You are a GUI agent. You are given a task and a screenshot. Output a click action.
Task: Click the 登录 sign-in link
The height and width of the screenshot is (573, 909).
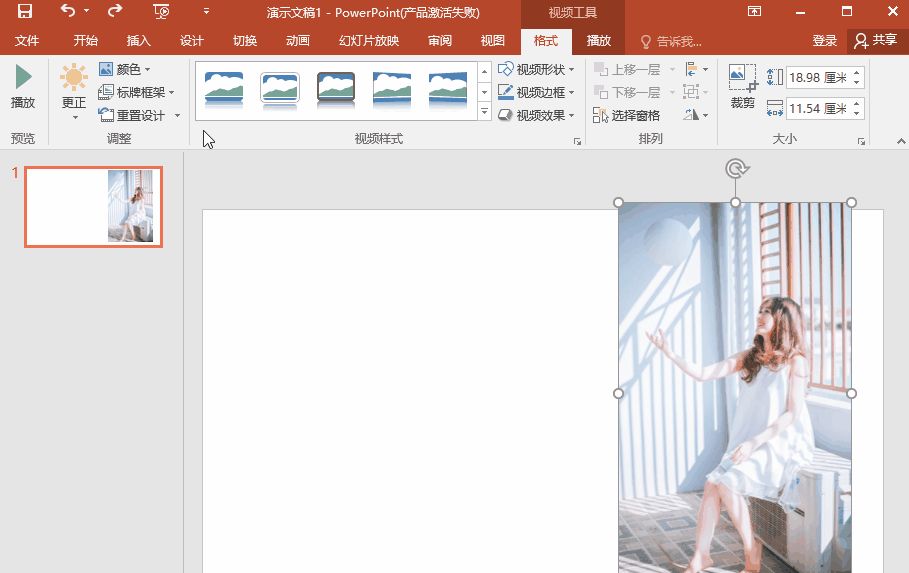[x=824, y=41]
